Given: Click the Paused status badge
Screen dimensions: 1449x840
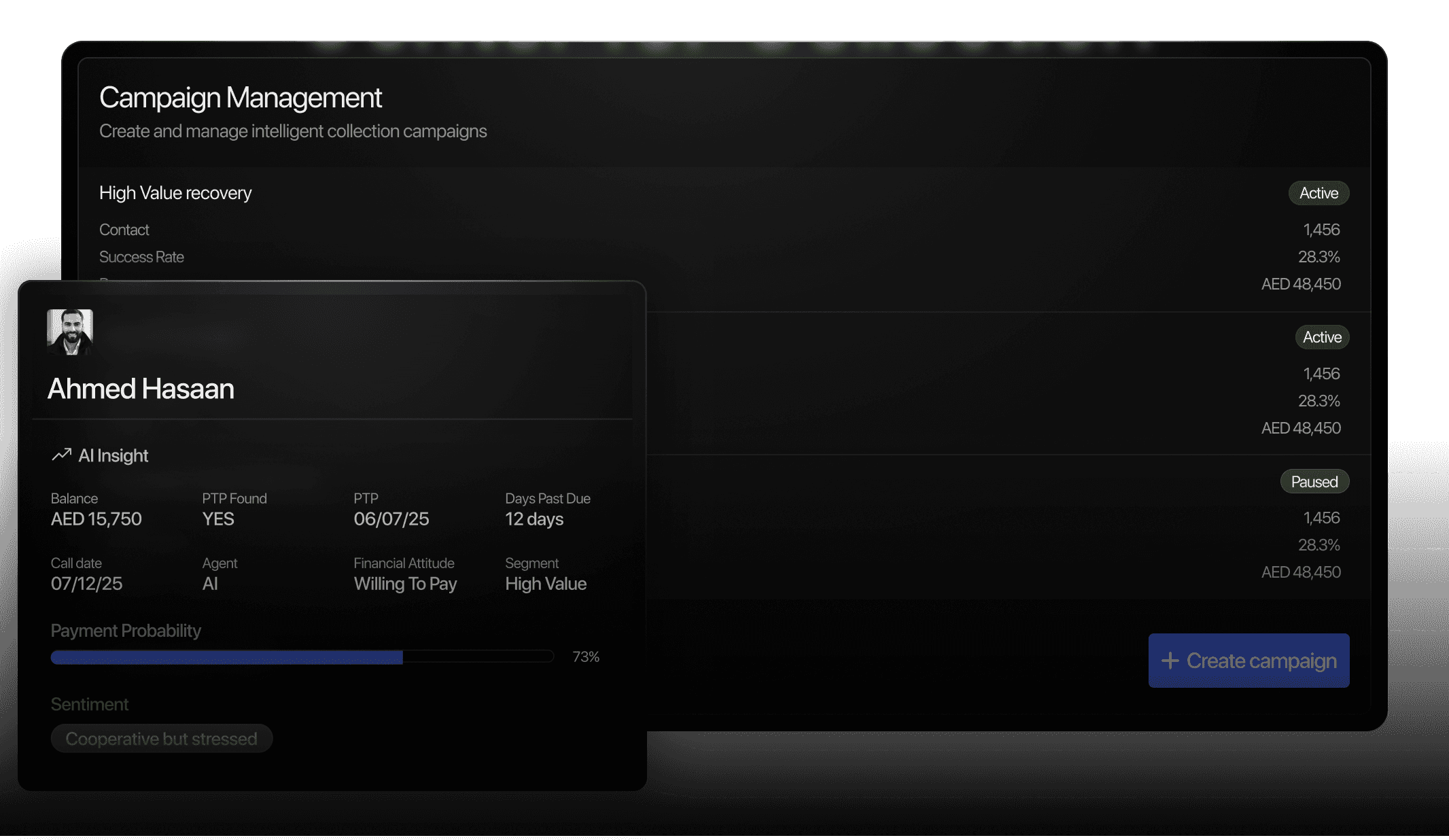Looking at the screenshot, I should click(x=1314, y=482).
